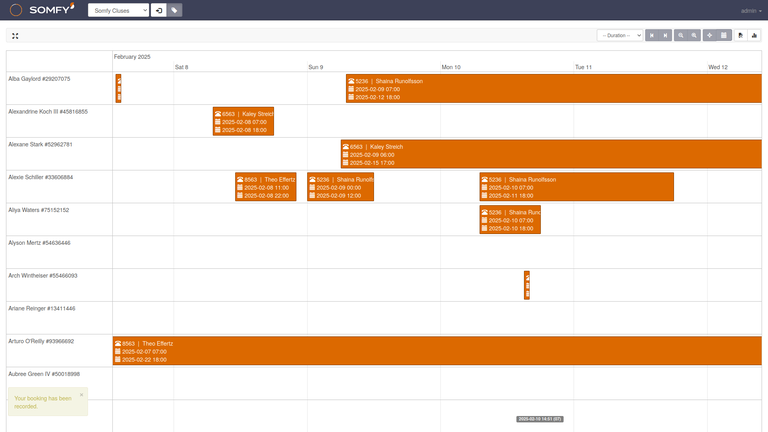768x432 pixels.
Task: Click the icon left of the bar chart
Action: coord(740,35)
